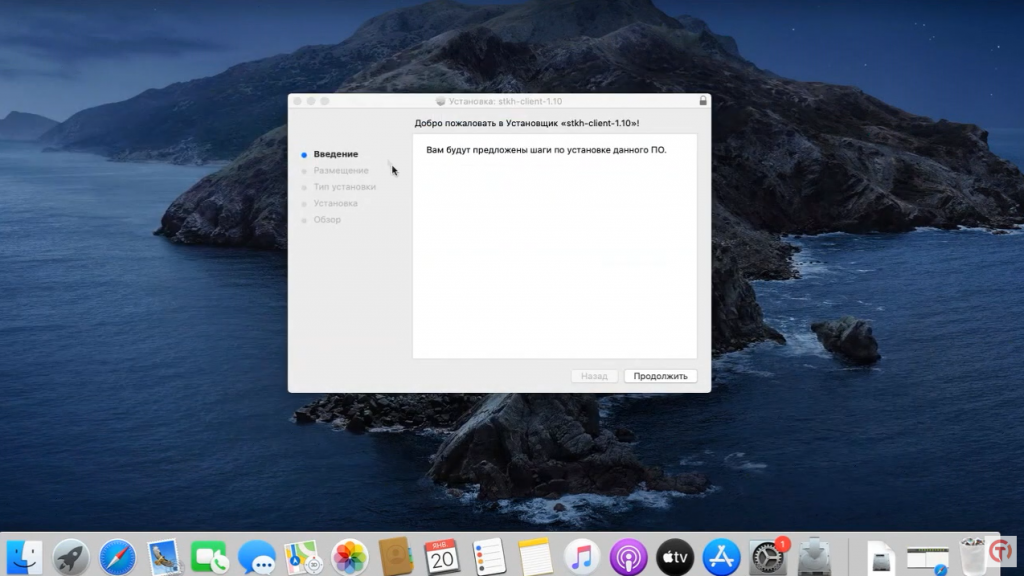Open Reminders from the dock
Screen dimensions: 1024x576
click(489, 557)
